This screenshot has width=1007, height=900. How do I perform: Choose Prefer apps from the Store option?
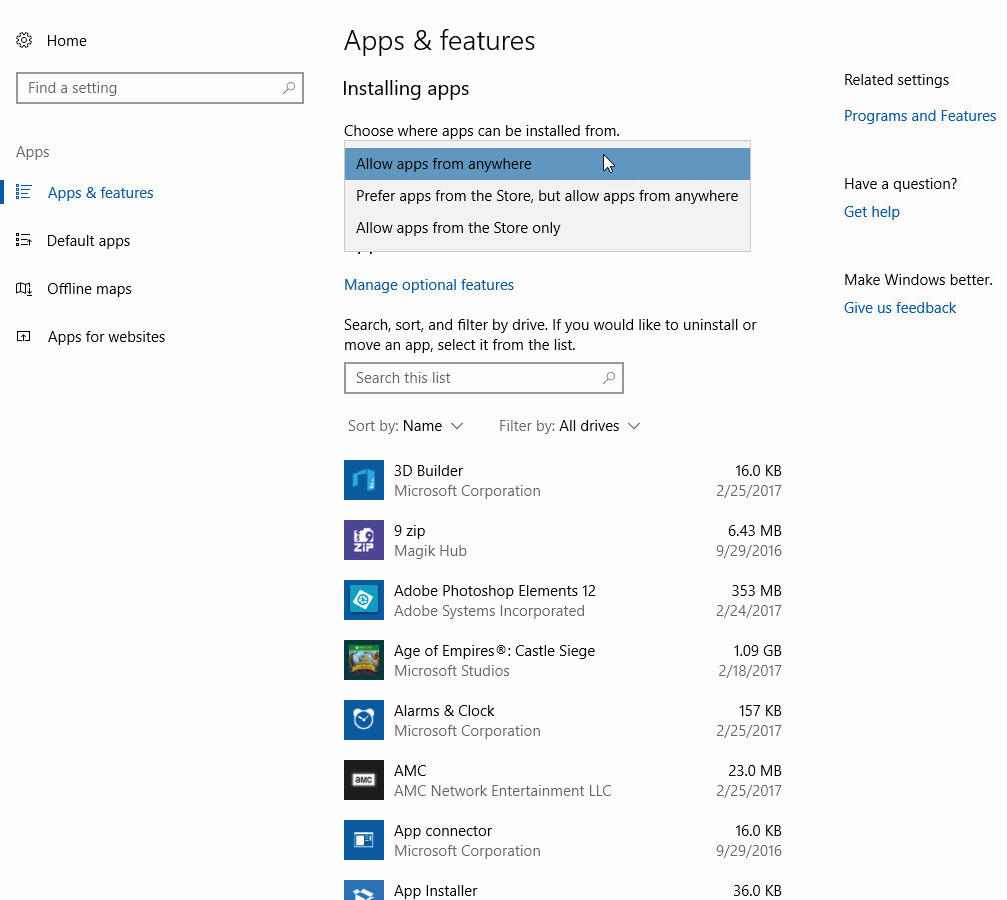point(547,196)
